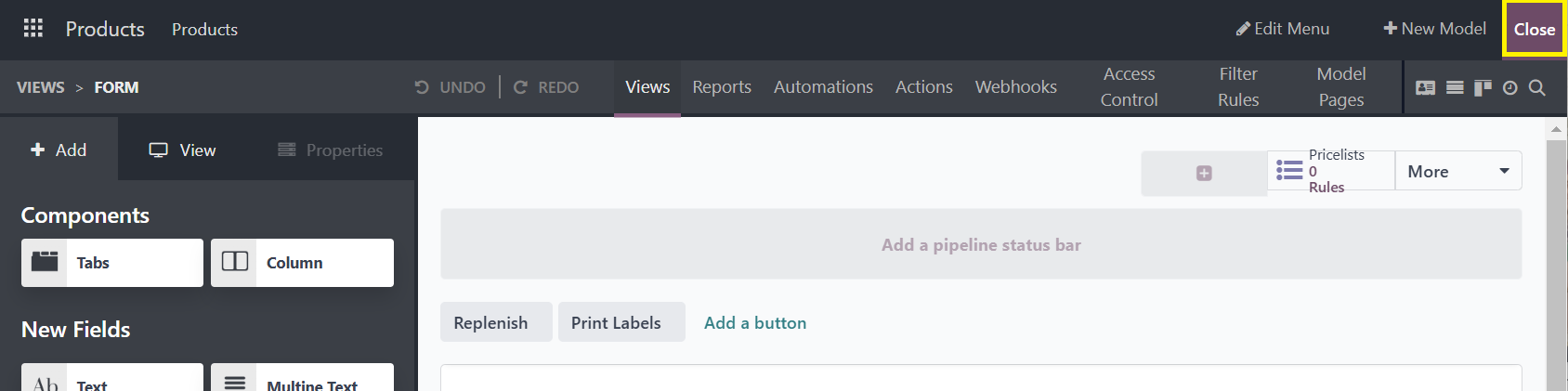
Task: Switch to the form view icon
Action: (1425, 87)
